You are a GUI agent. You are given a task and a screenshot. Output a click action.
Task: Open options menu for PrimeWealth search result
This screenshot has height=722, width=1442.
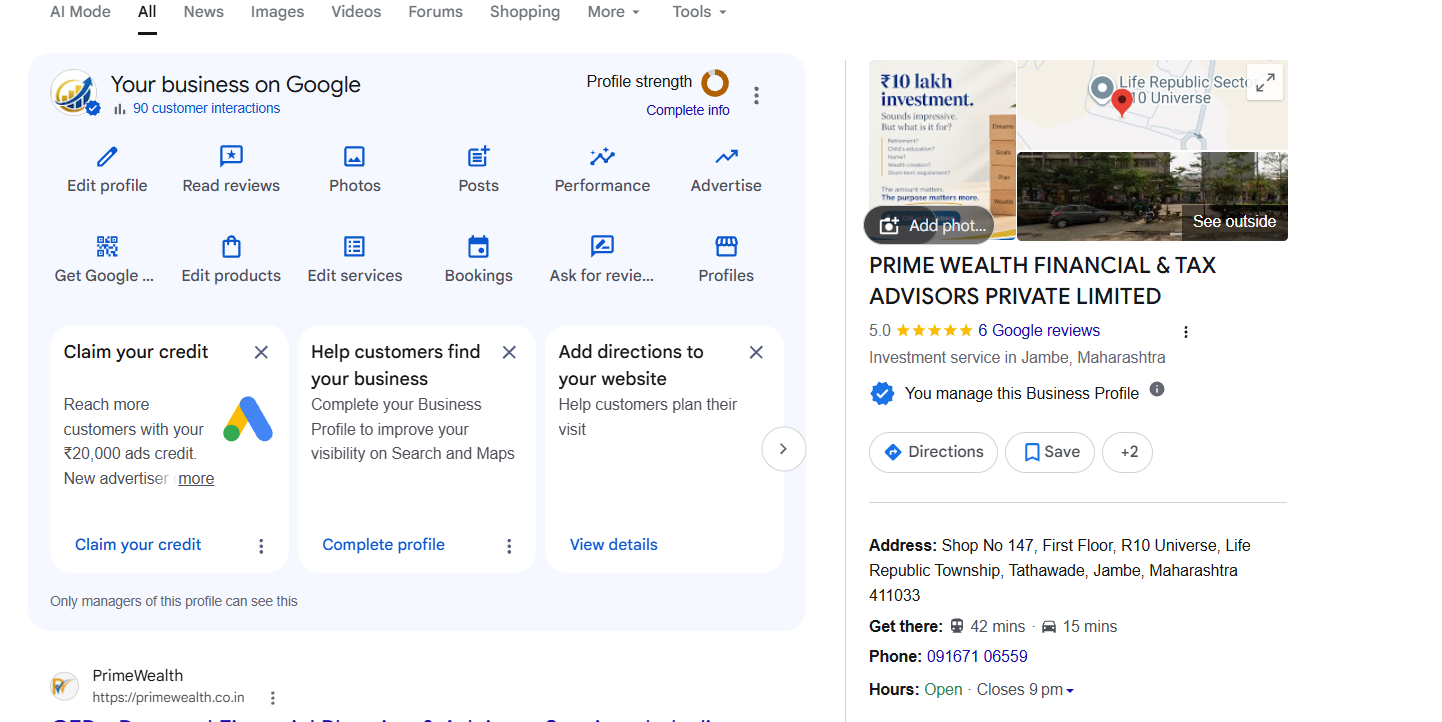click(x=272, y=698)
